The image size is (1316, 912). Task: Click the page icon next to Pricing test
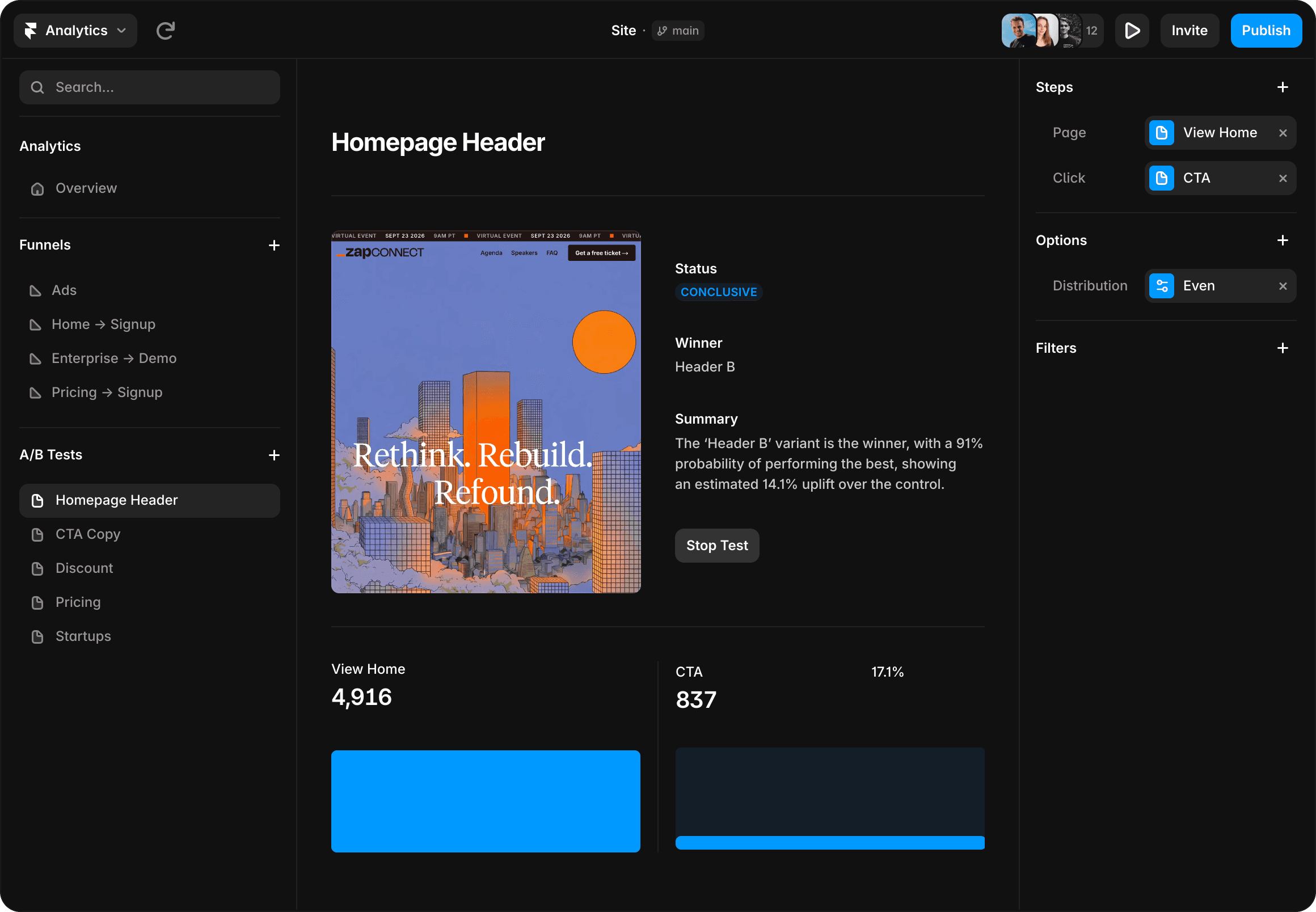pyautogui.click(x=37, y=603)
